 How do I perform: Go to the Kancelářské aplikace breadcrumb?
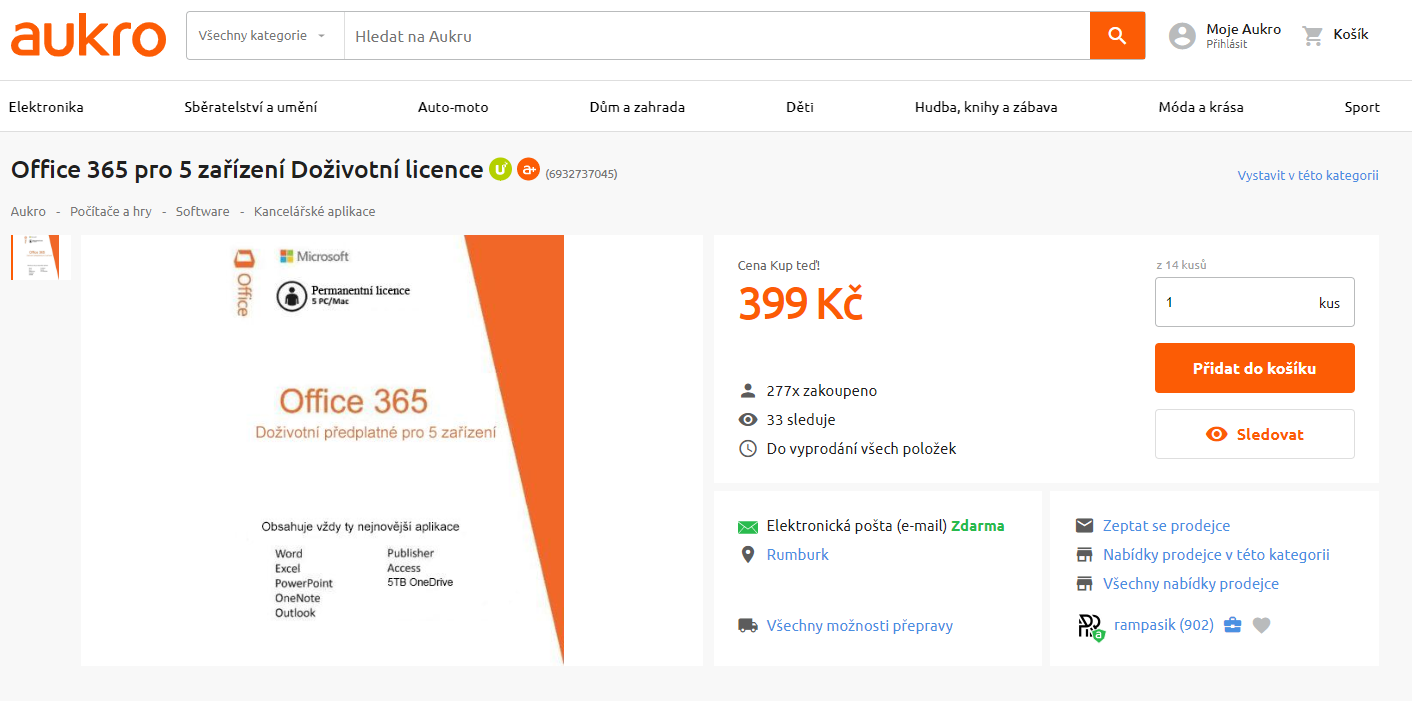(x=315, y=211)
